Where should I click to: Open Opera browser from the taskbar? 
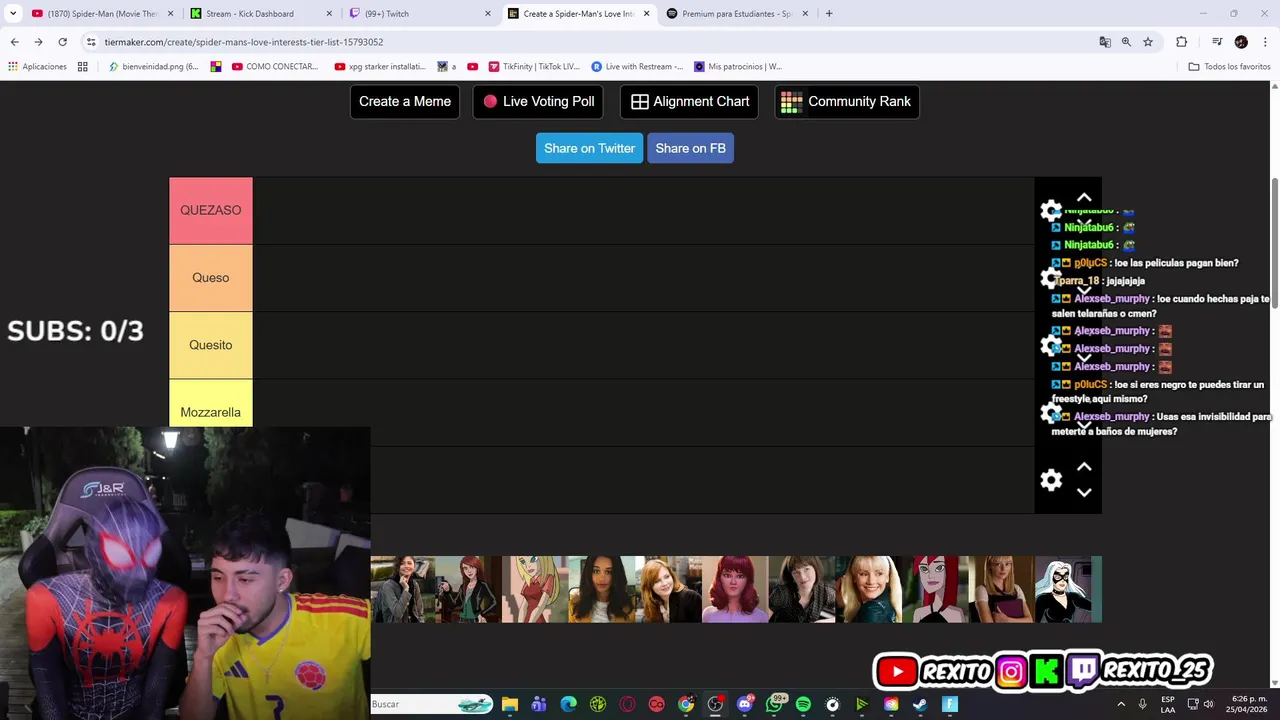(627, 704)
